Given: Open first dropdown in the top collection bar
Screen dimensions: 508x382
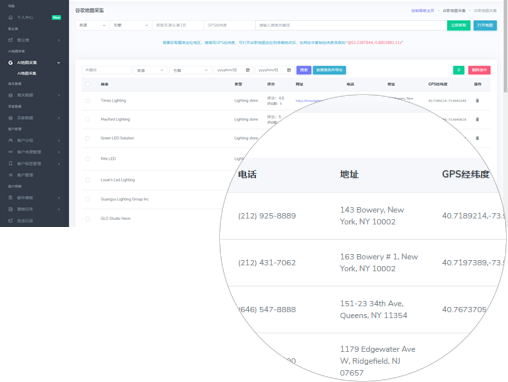Looking at the screenshot, I should coord(92,25).
